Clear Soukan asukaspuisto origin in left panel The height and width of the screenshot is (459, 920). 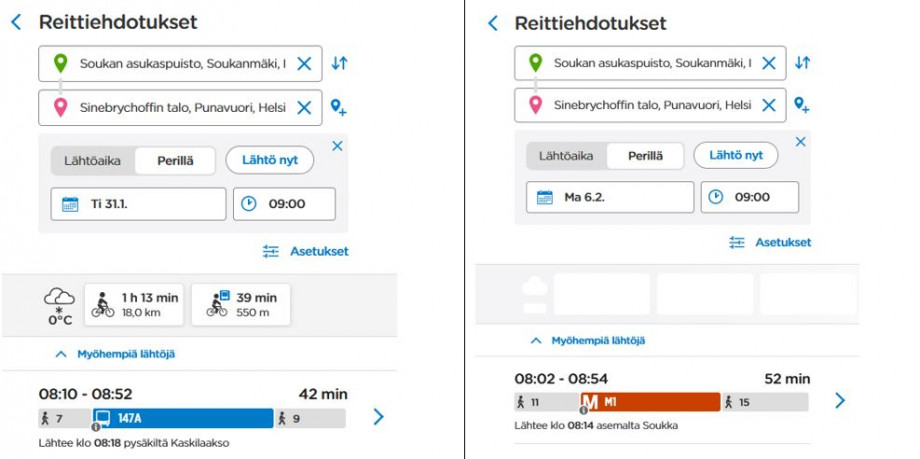pyautogui.click(x=304, y=63)
